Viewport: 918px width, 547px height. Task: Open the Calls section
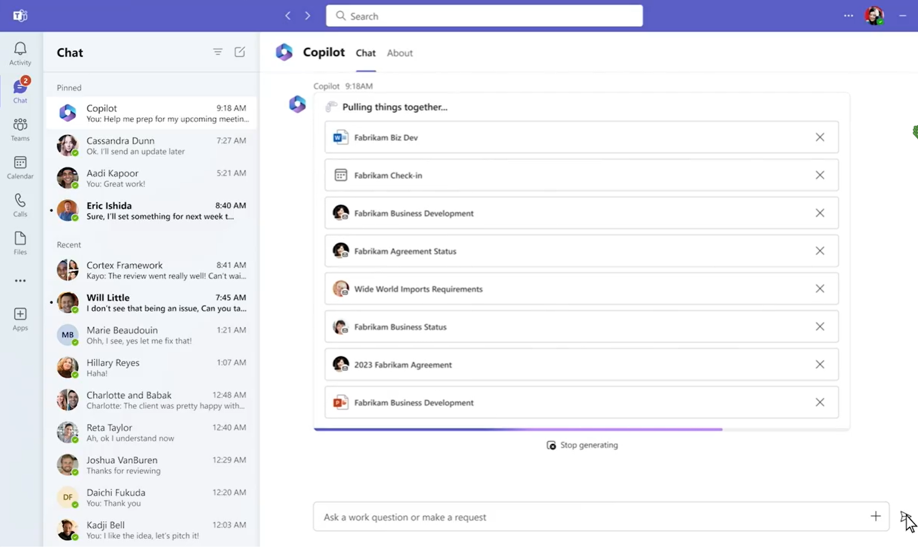[x=20, y=205]
